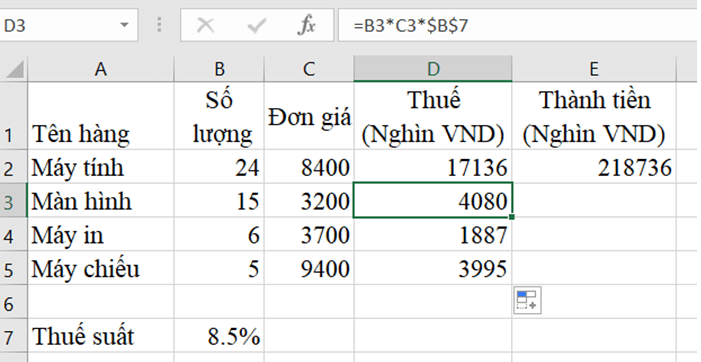701x362 pixels.
Task: Click the tax rate cell 8.5%
Action: [219, 336]
